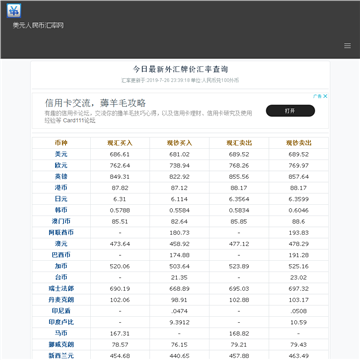Image resolution: width=360 pixels, height=360 pixels.
Task: Select the 849.31 pound spot buy value
Action: [120, 177]
